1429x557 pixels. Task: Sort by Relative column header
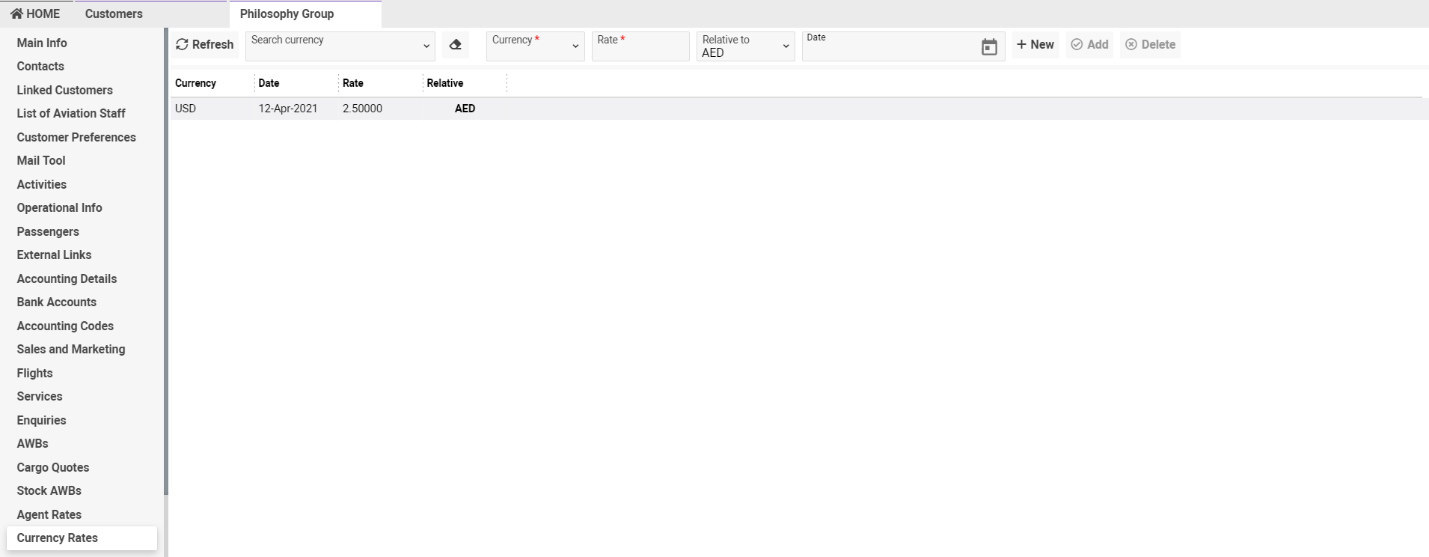click(445, 83)
